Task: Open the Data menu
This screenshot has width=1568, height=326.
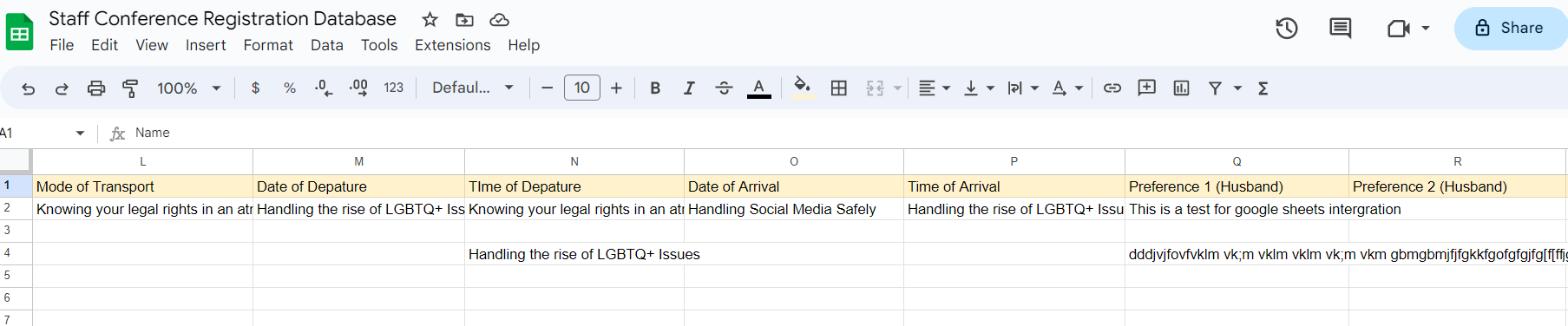Action: 327,45
